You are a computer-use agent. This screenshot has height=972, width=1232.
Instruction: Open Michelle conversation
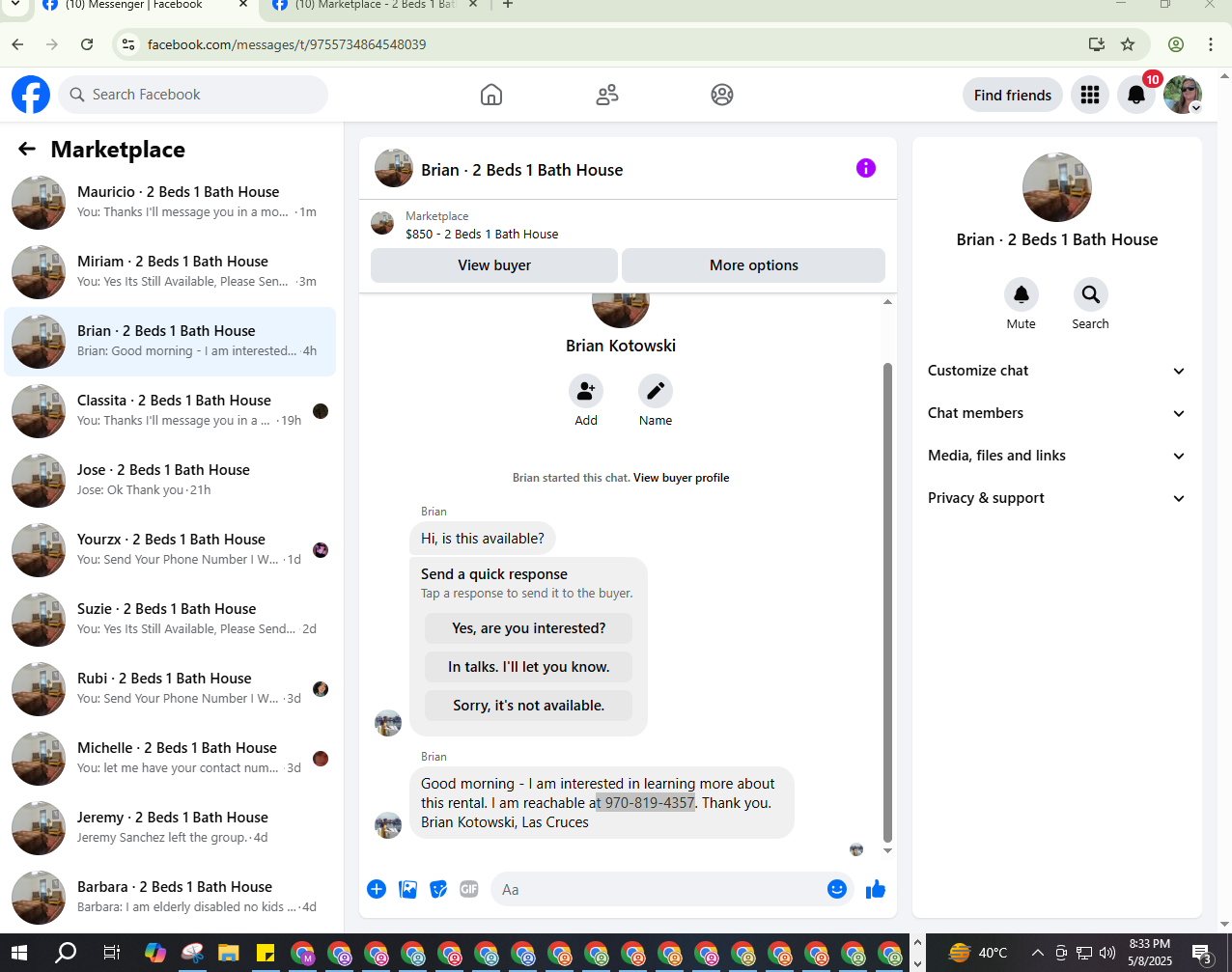[170, 759]
